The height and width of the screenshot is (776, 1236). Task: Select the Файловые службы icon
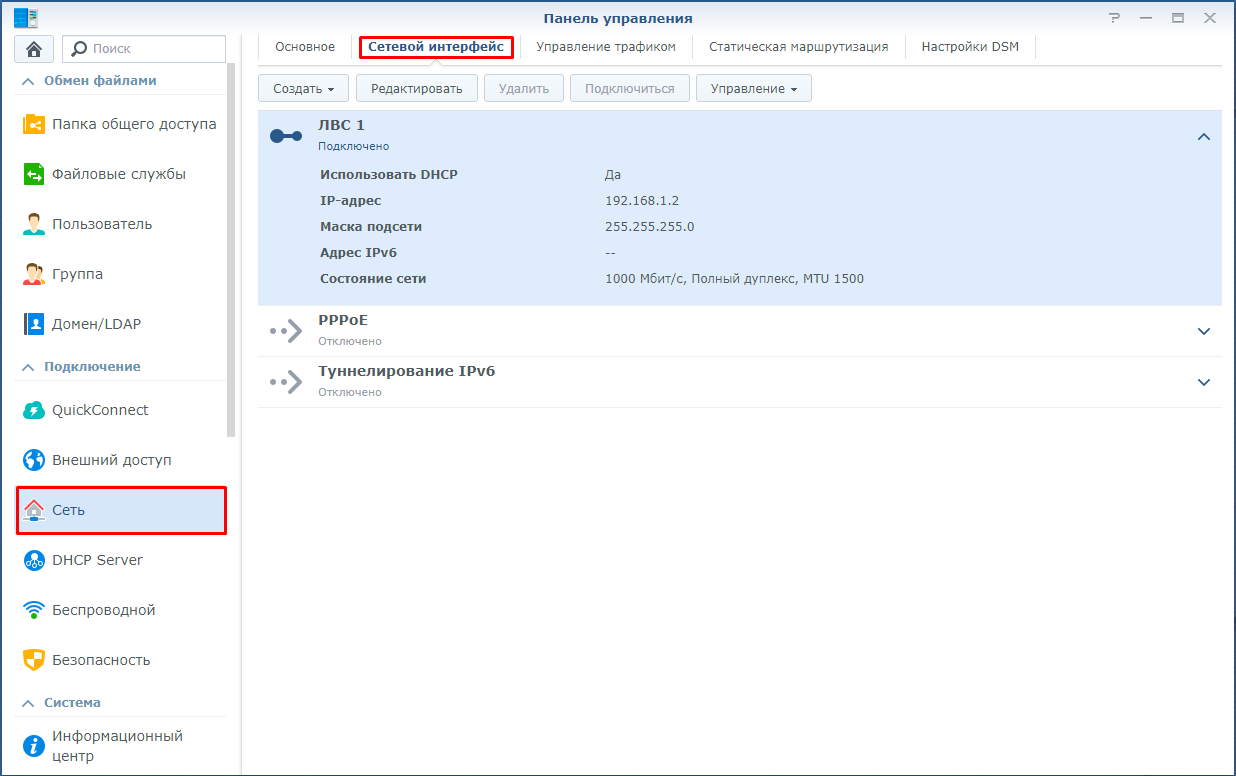(34, 174)
